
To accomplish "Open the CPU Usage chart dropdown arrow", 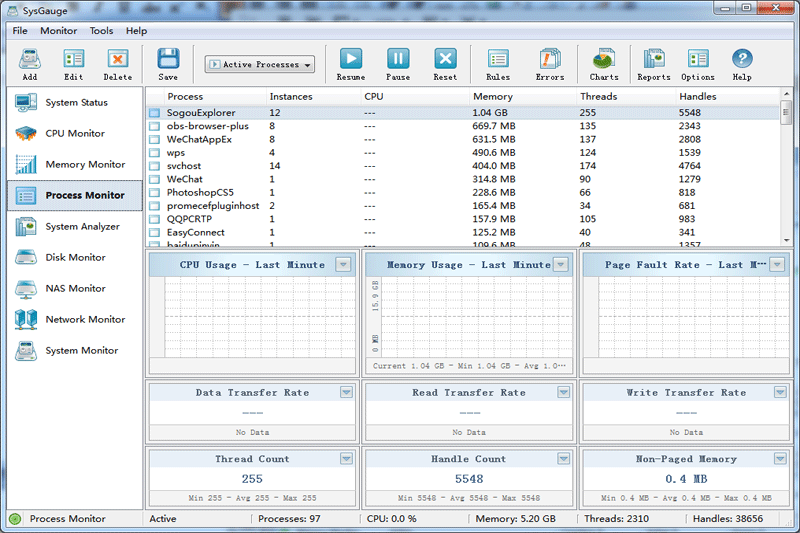I will tap(343, 265).
